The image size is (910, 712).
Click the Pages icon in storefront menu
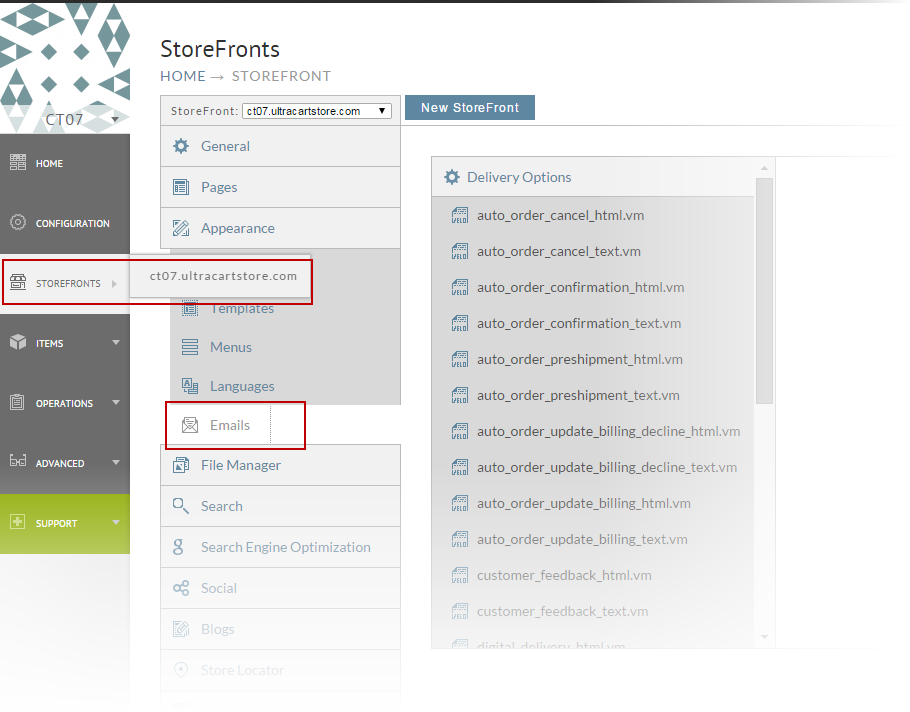[181, 187]
